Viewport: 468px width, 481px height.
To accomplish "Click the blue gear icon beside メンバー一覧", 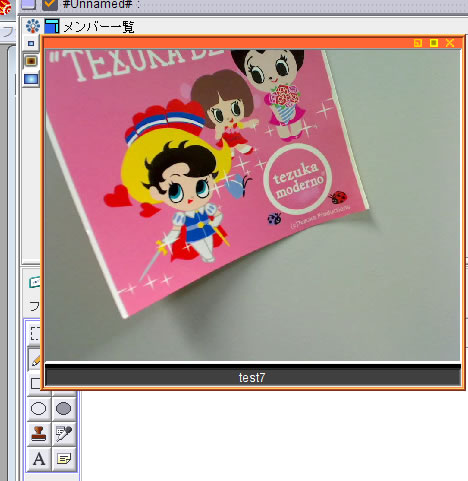I will point(33,26).
